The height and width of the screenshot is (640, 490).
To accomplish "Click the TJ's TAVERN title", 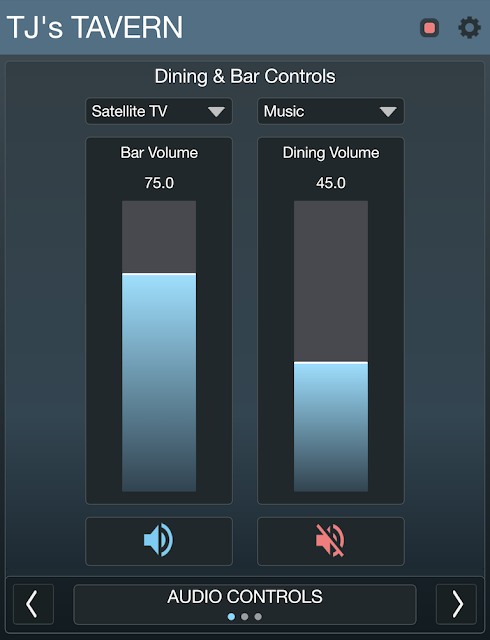I will (95, 28).
